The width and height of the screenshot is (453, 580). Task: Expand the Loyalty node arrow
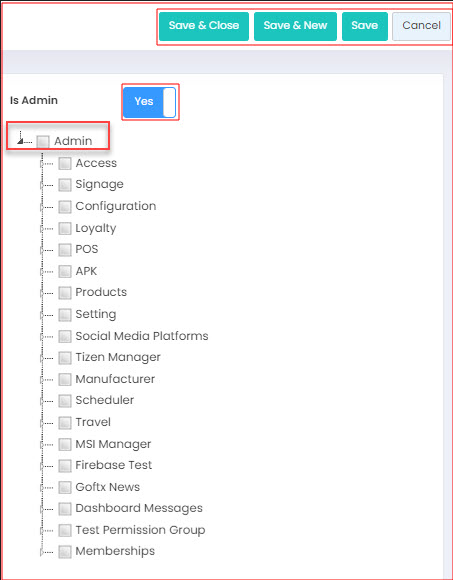[41, 229]
